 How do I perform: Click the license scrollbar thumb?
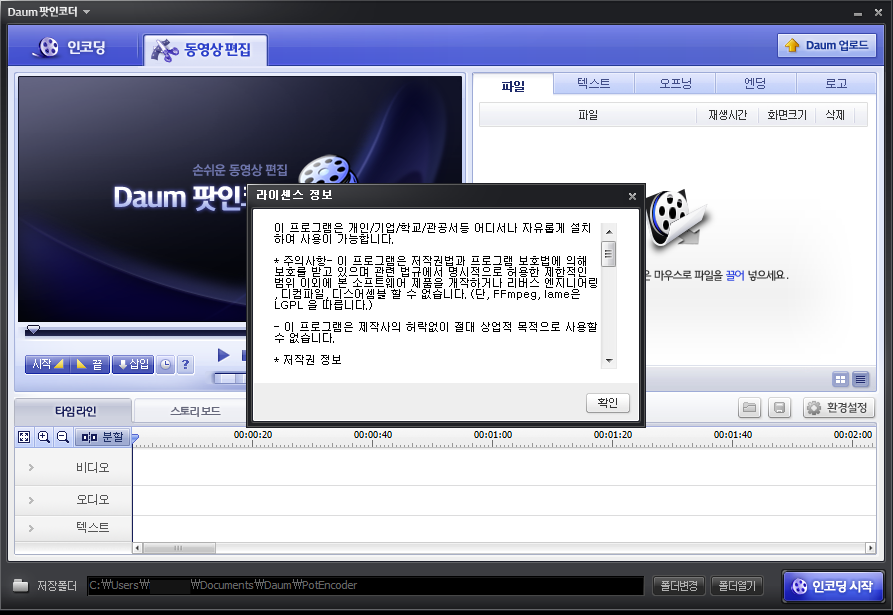[x=609, y=254]
